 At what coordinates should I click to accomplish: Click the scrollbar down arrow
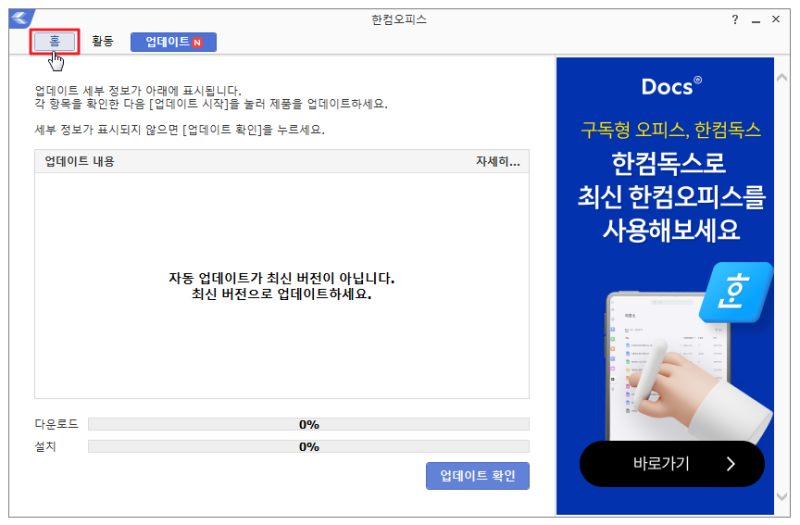[782, 496]
